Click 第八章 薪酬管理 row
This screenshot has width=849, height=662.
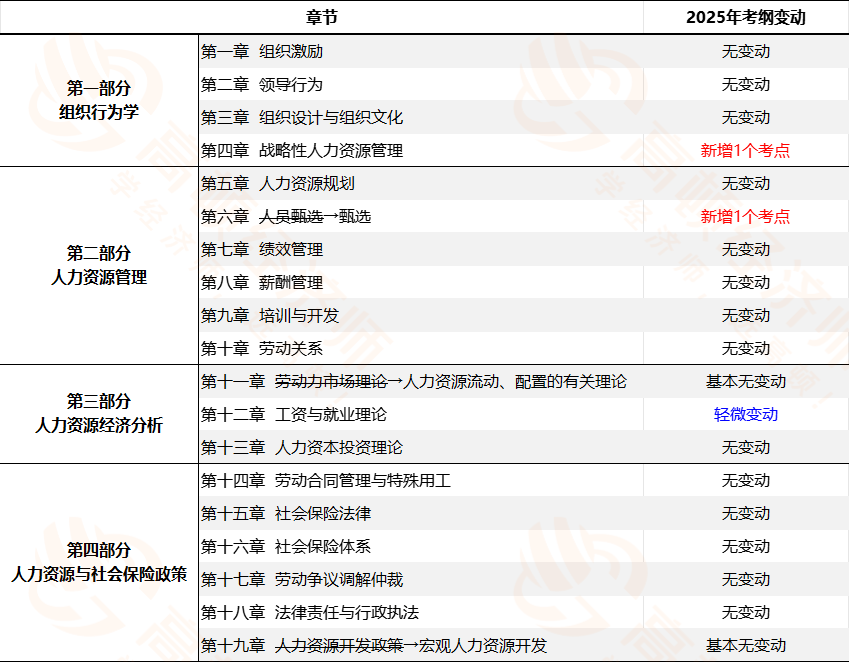[x=524, y=283]
